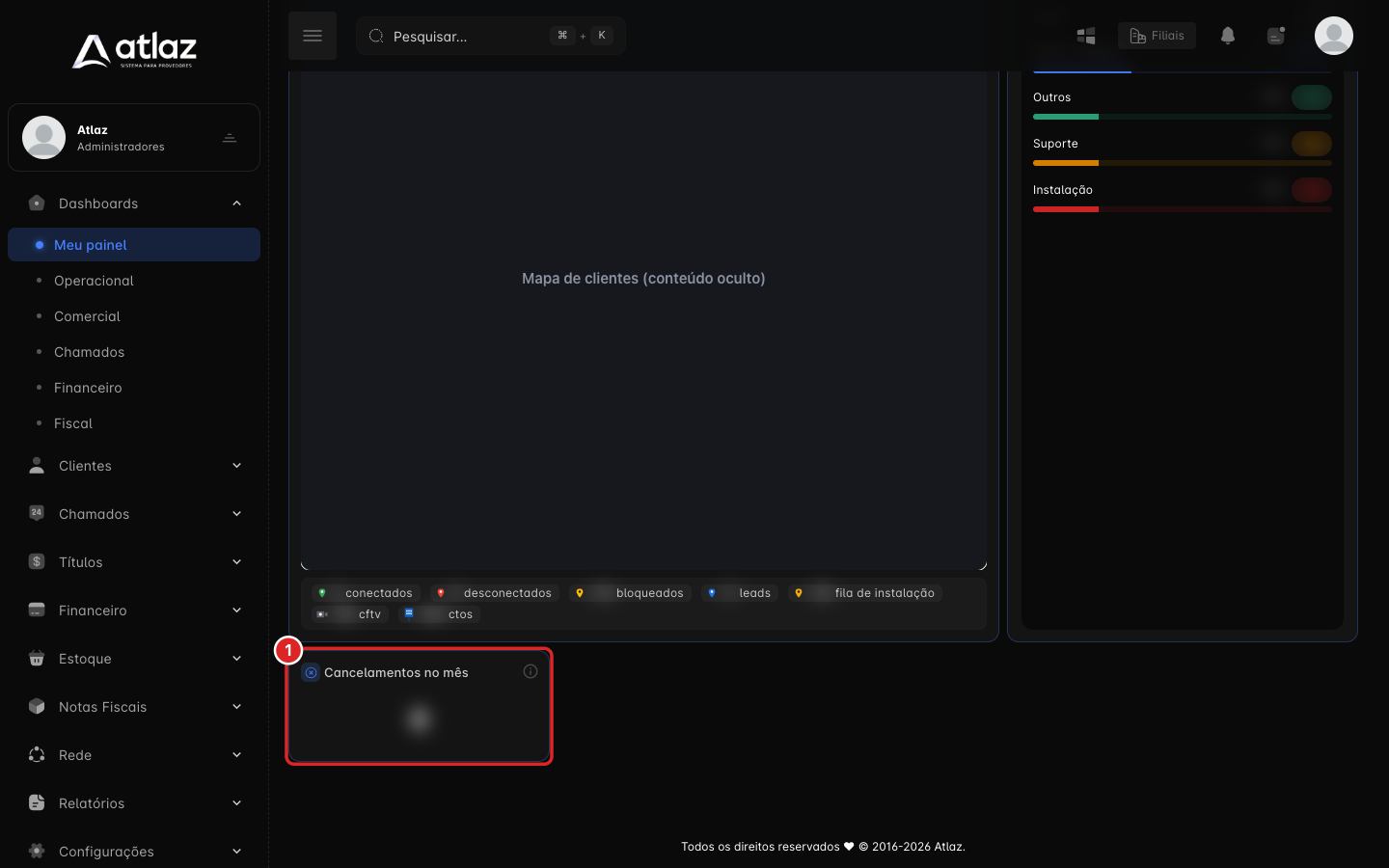Toggle the fila de instalação map filter
The image size is (1389, 868).
pos(865,593)
